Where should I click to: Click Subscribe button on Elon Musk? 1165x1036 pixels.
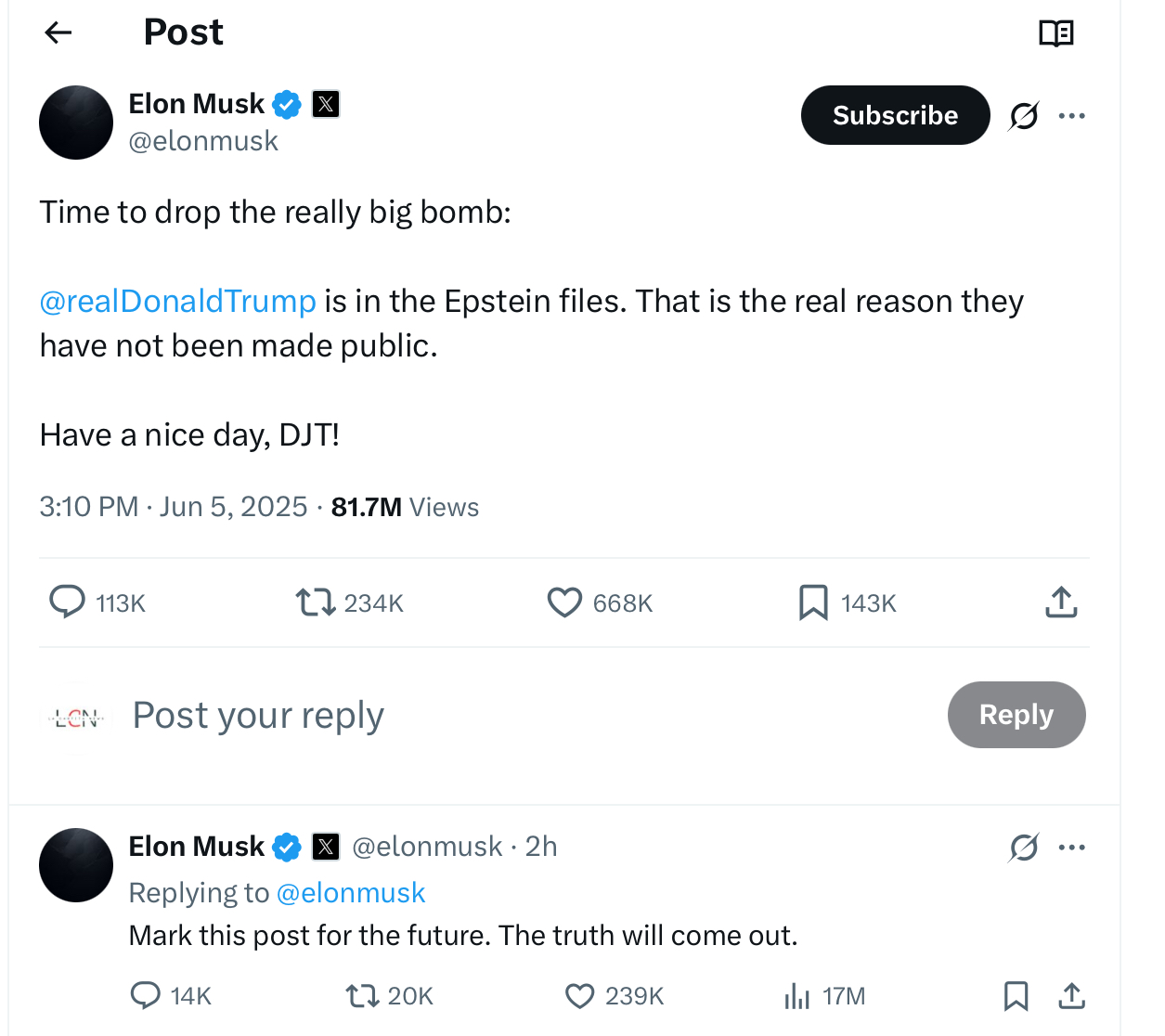(x=895, y=115)
